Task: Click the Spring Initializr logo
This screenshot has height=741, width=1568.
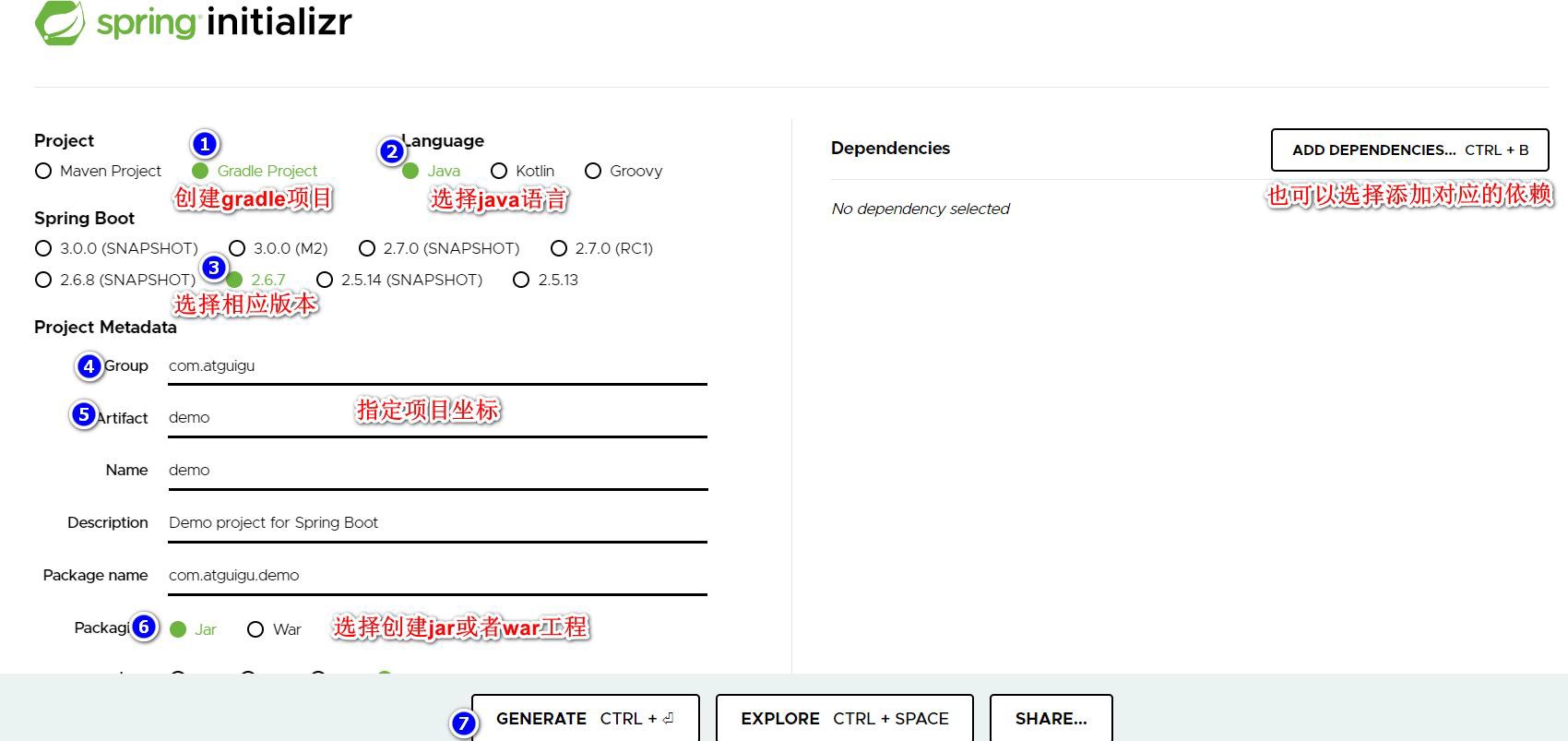Action: coord(193,22)
